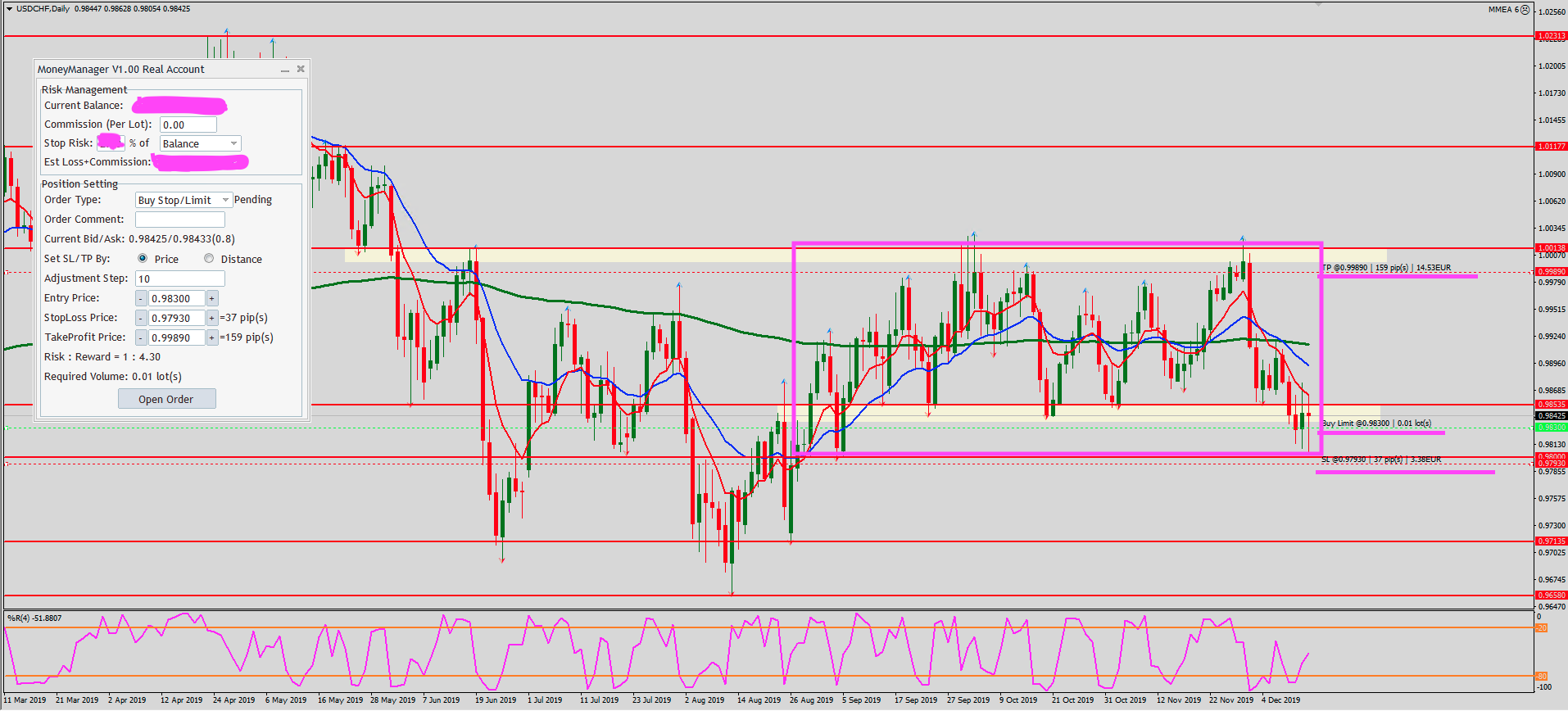The height and width of the screenshot is (711, 1568).
Task: Click the Adjustment Step input field
Action: coord(180,279)
